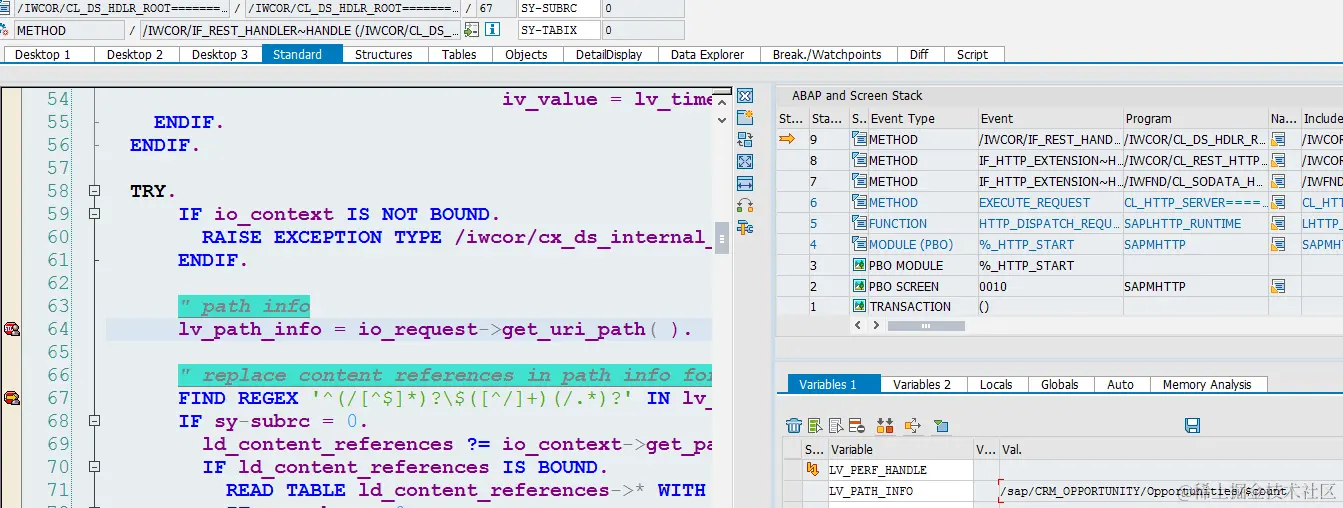
Task: Click the stack table's horizontal scrollbar thumb
Action: 924,326
